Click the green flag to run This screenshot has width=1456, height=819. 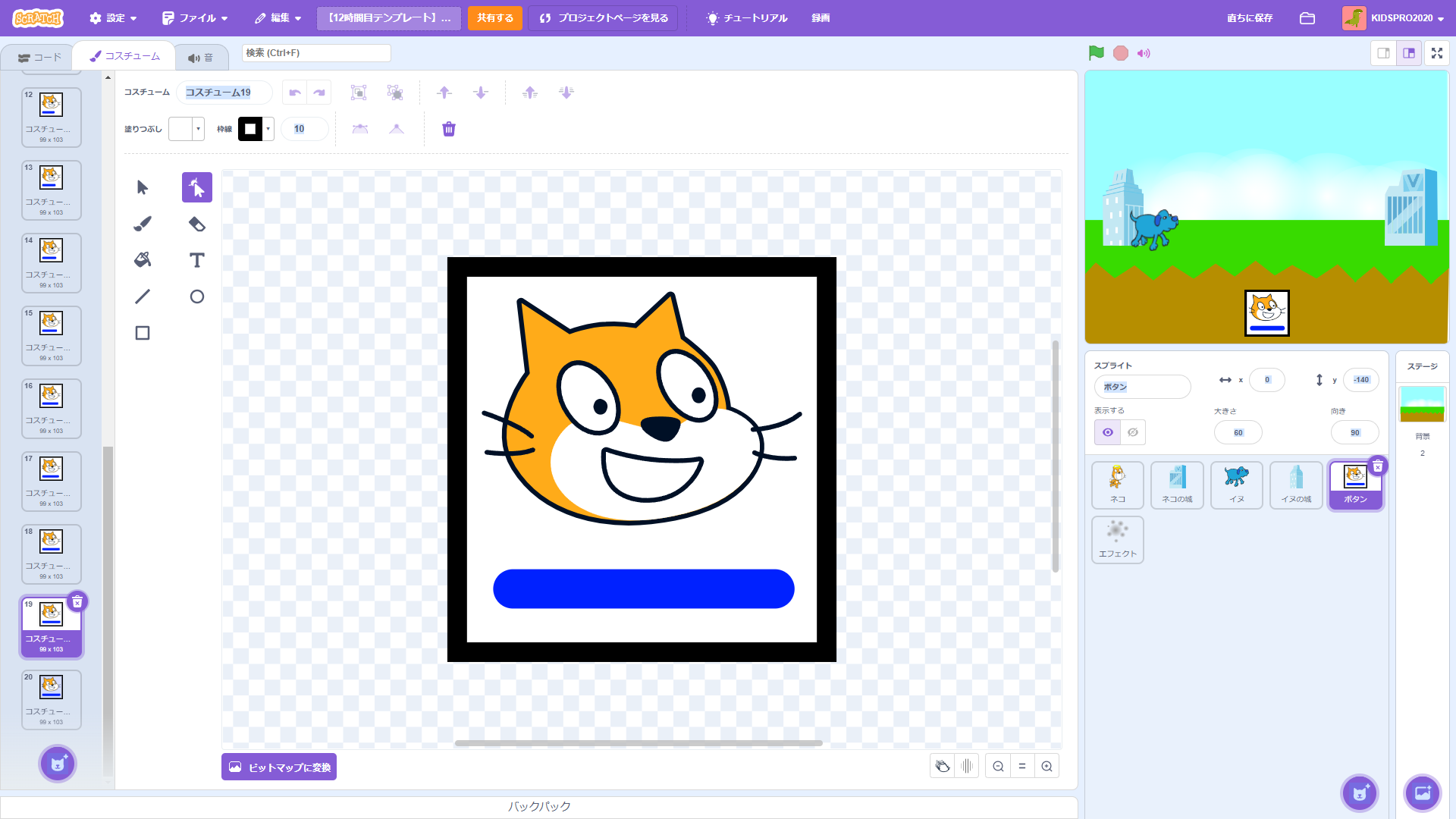click(x=1096, y=53)
